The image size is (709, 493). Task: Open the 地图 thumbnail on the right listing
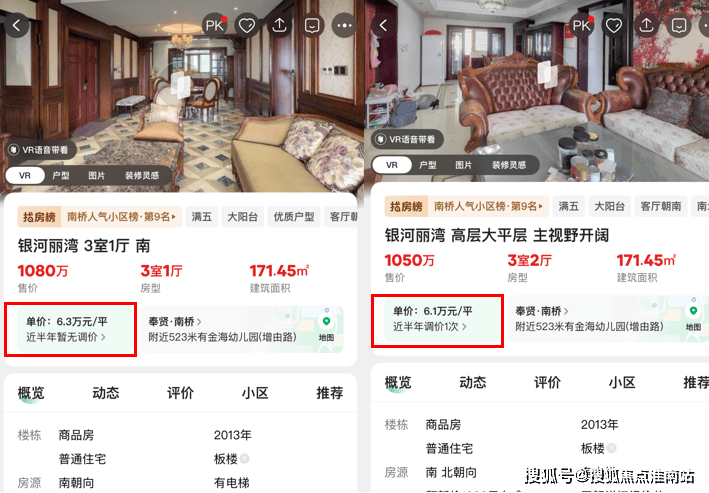[693, 317]
